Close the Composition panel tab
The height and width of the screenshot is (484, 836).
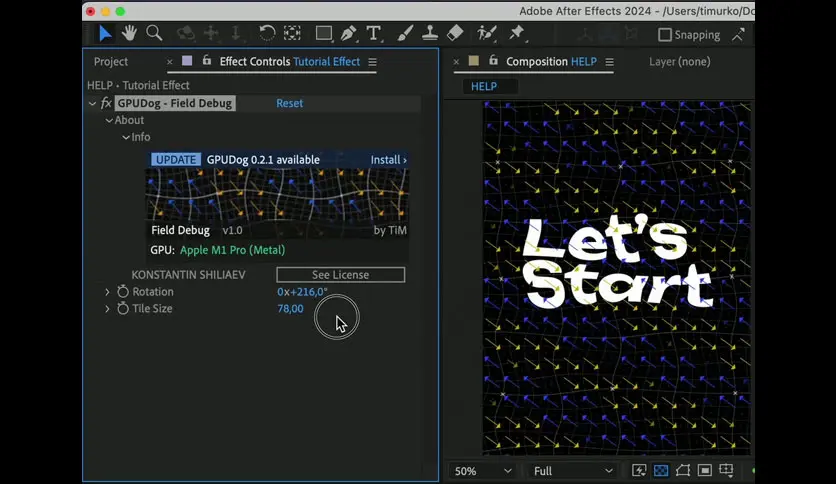(456, 62)
